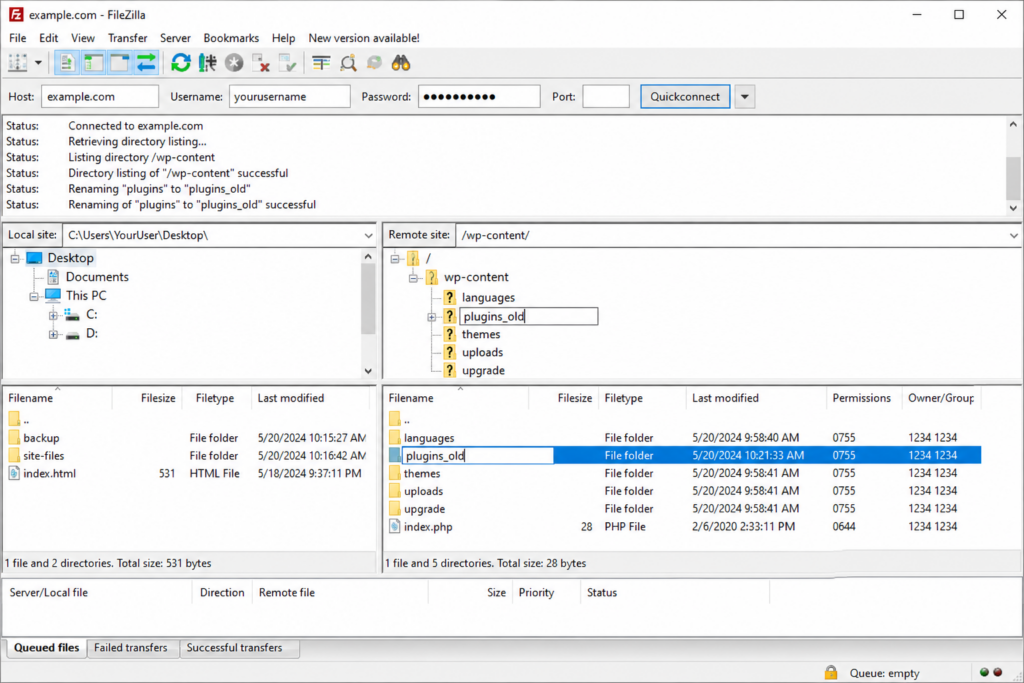The width and height of the screenshot is (1024, 683).
Task: Collapse the remote root / node
Action: click(395, 259)
